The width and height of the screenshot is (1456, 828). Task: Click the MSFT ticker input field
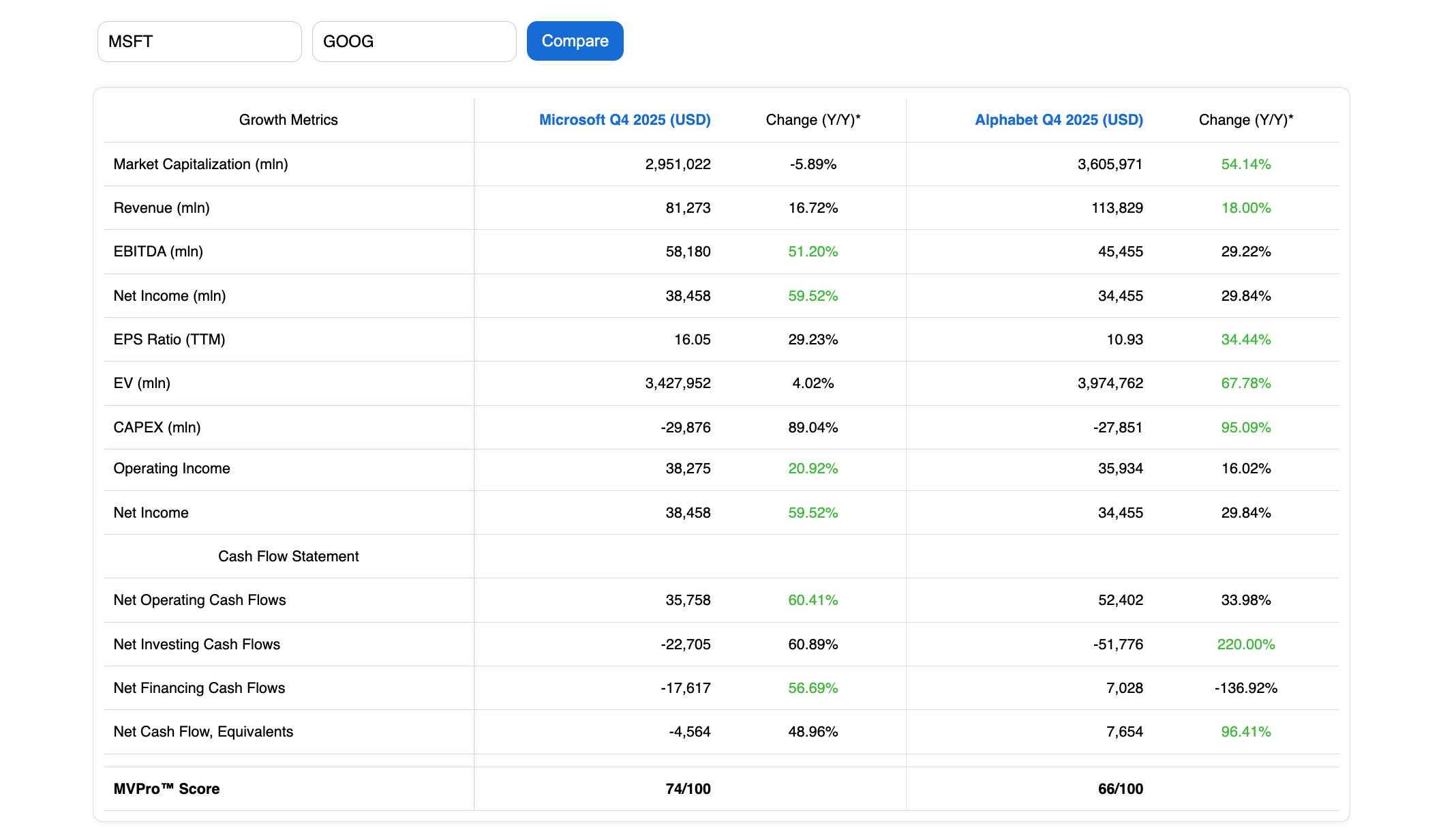[199, 42]
